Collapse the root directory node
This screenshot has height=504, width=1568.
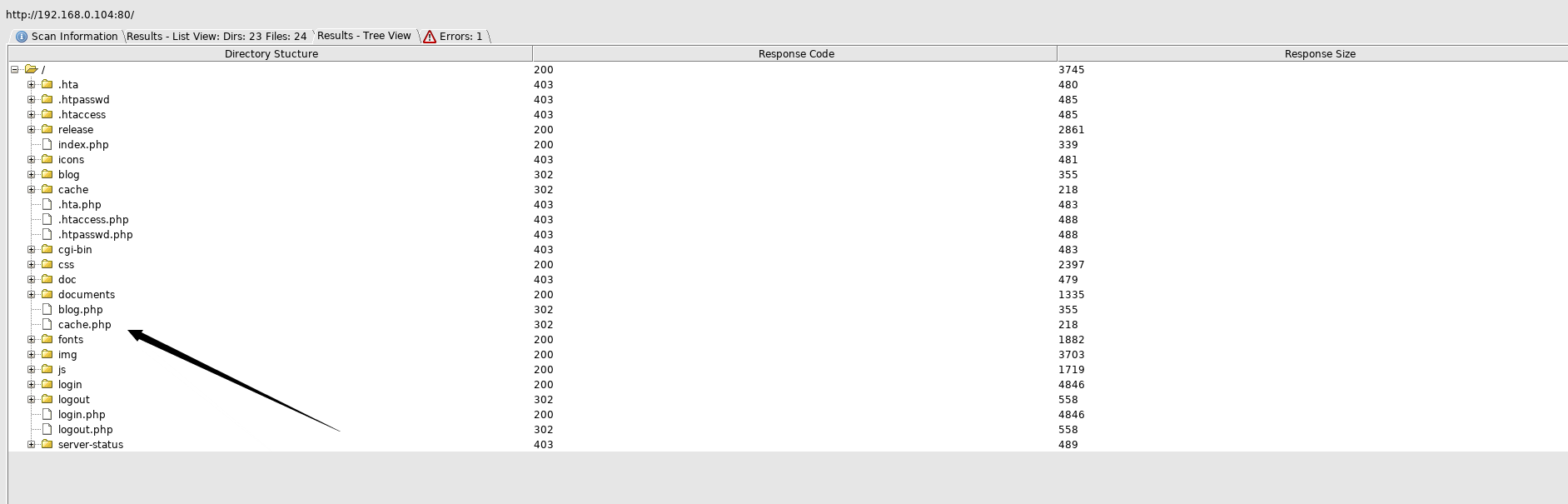click(15, 69)
